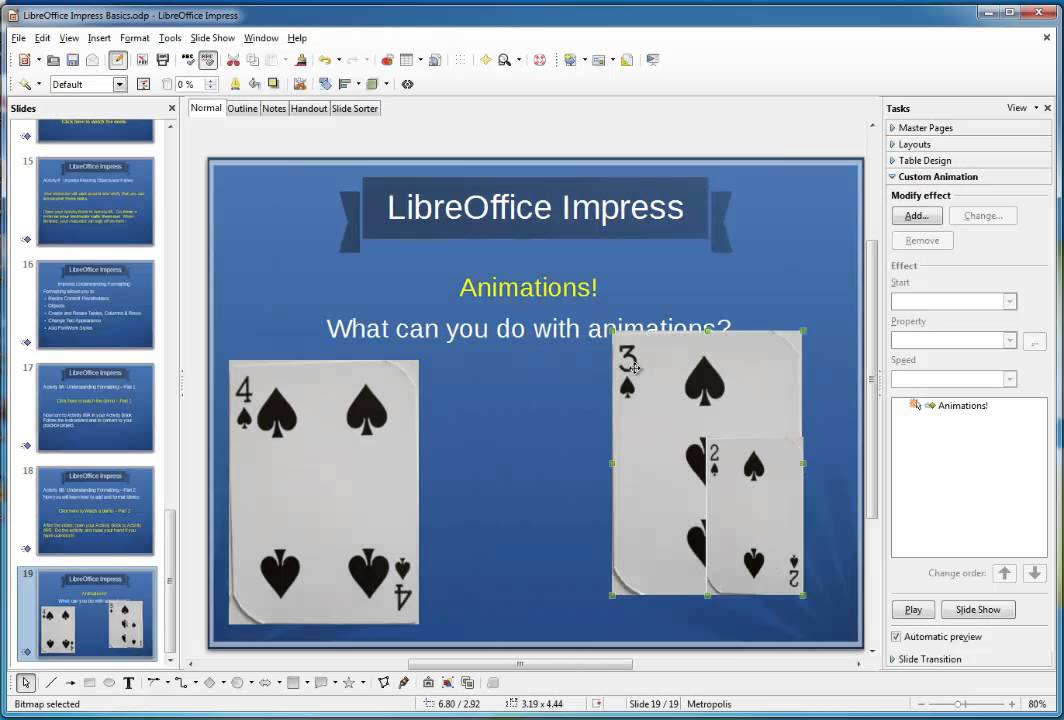This screenshot has height=720, width=1064.
Task: Close the Slides panel
Action: point(172,109)
